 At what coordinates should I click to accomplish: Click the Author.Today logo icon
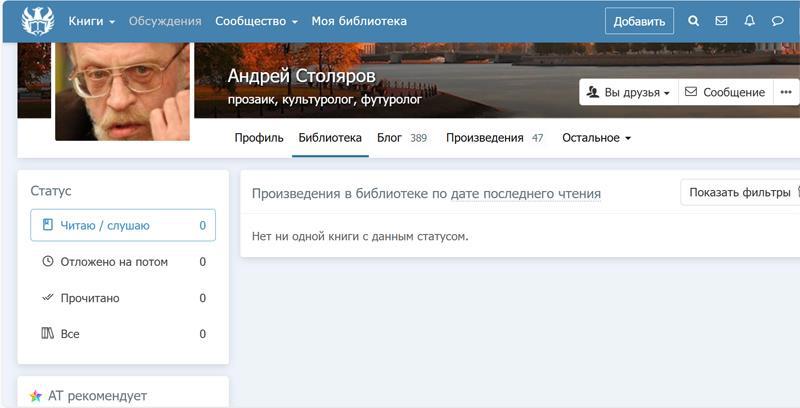click(37, 21)
